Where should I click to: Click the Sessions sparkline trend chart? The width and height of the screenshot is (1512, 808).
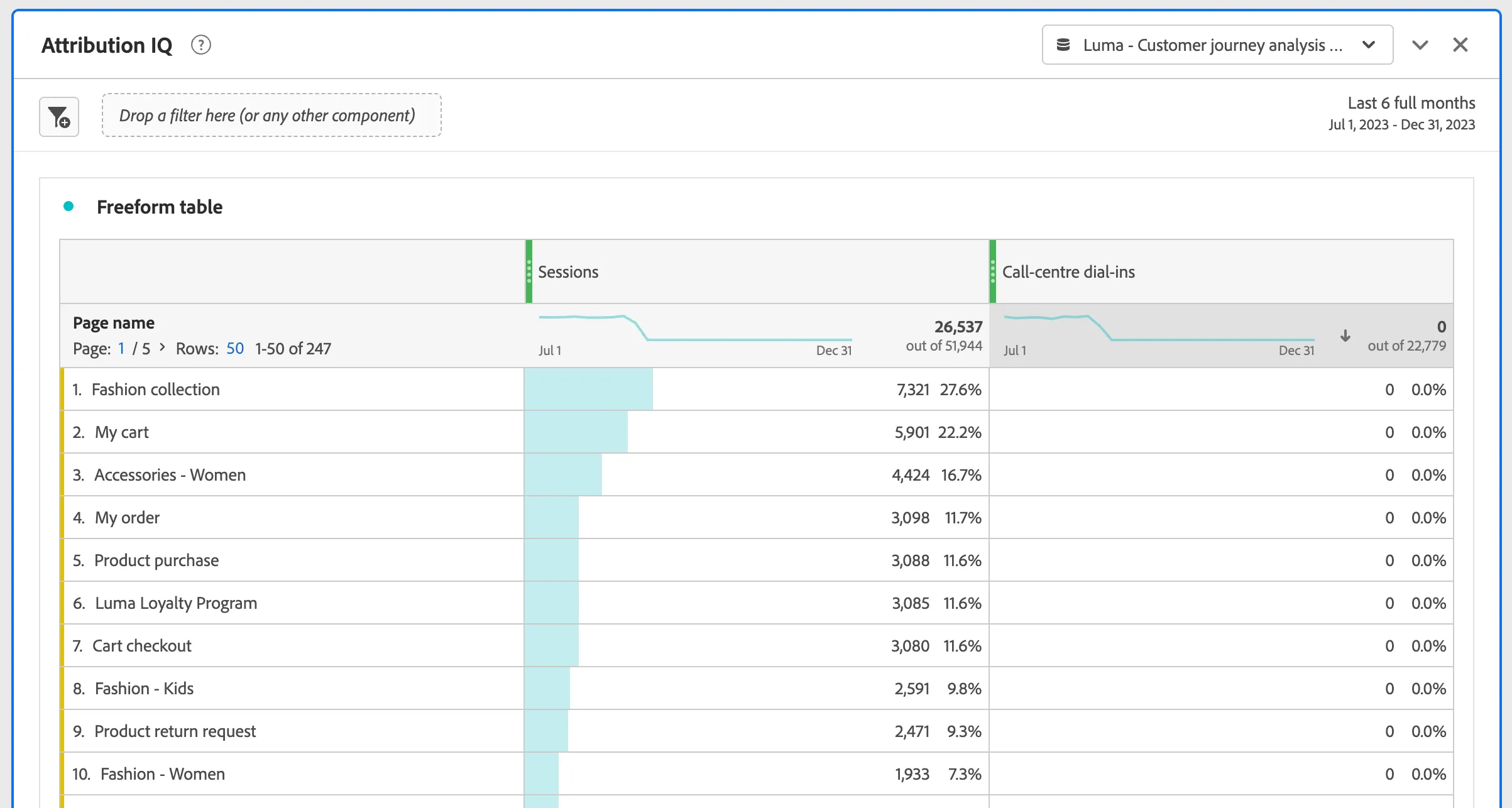pyautogui.click(x=695, y=328)
